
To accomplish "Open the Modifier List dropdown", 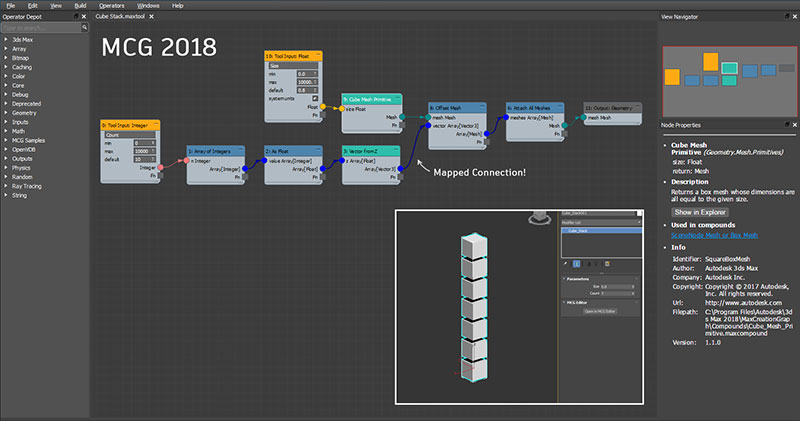I will [x=600, y=223].
